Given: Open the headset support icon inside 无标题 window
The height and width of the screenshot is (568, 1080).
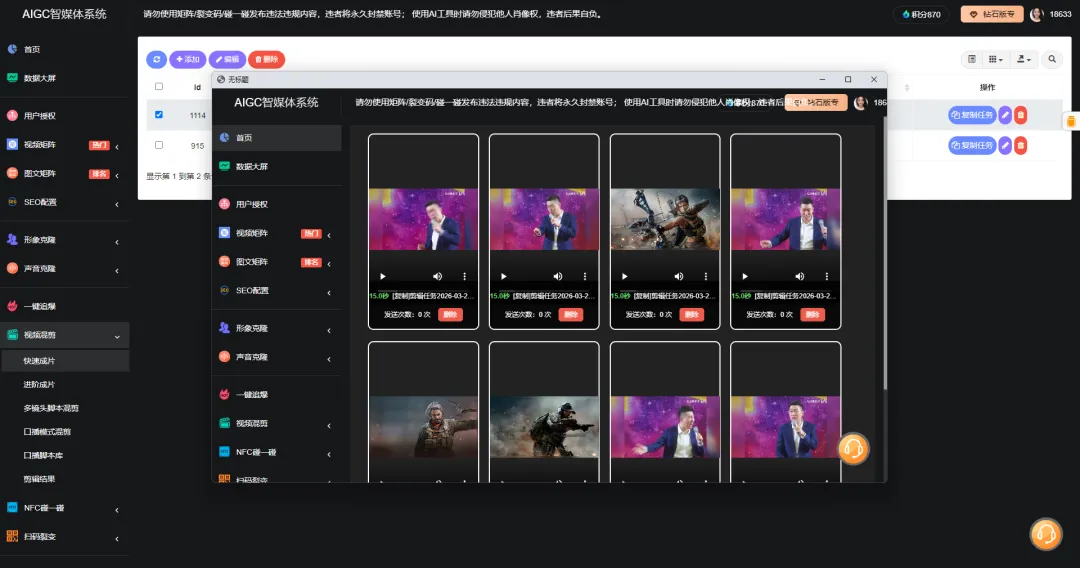Looking at the screenshot, I should [853, 449].
